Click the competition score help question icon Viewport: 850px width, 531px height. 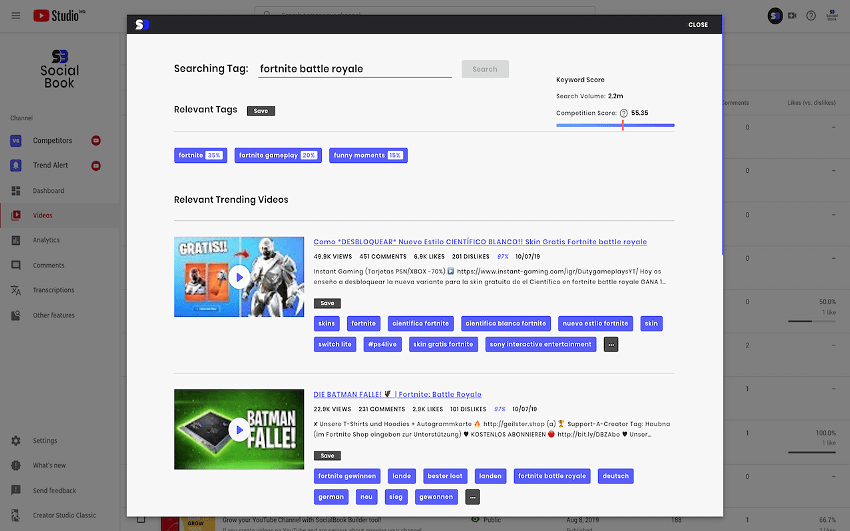point(623,113)
